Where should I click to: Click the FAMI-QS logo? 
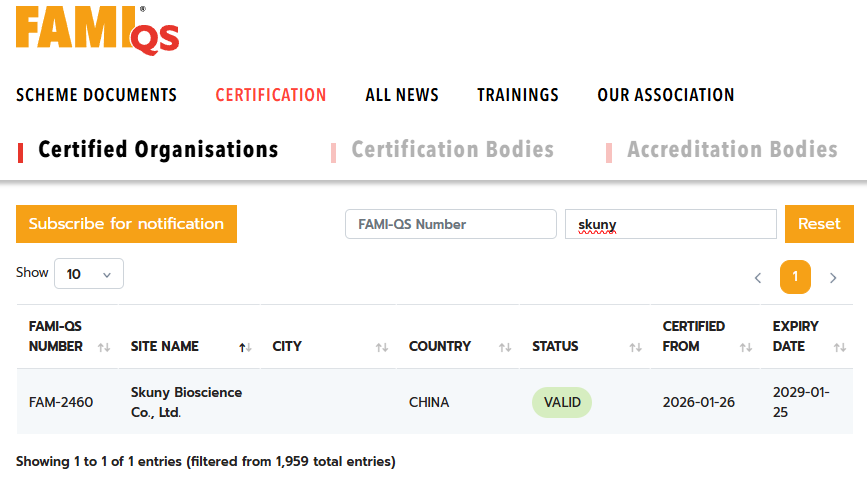97,30
